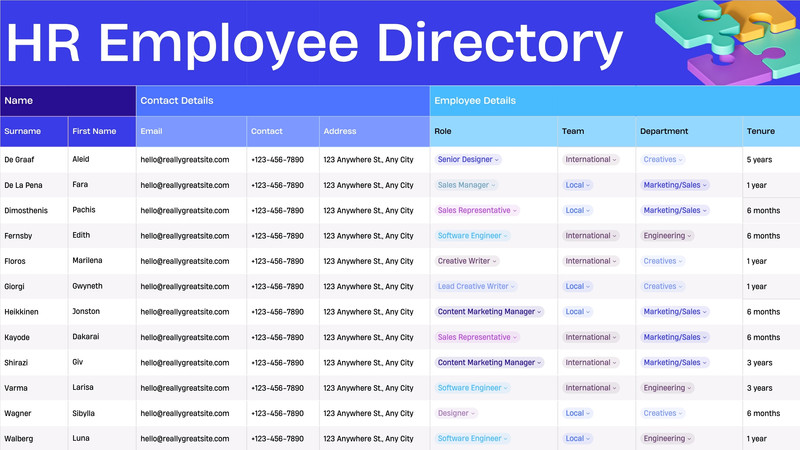Open Creative Writer dropdown for Floros
Viewport: 800px width, 450px height.
(467, 261)
